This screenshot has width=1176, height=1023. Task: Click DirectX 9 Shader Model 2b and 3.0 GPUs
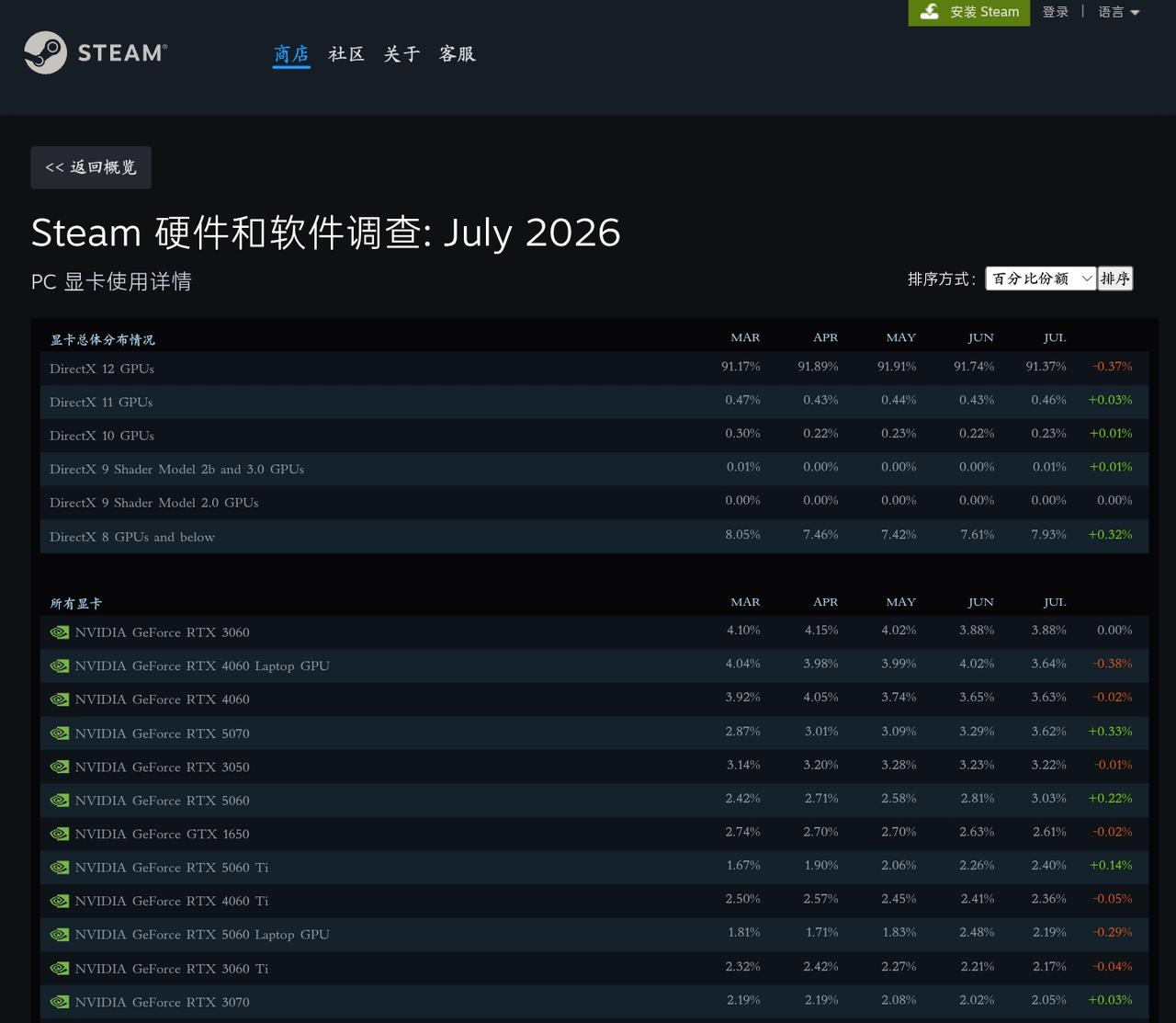tap(177, 469)
